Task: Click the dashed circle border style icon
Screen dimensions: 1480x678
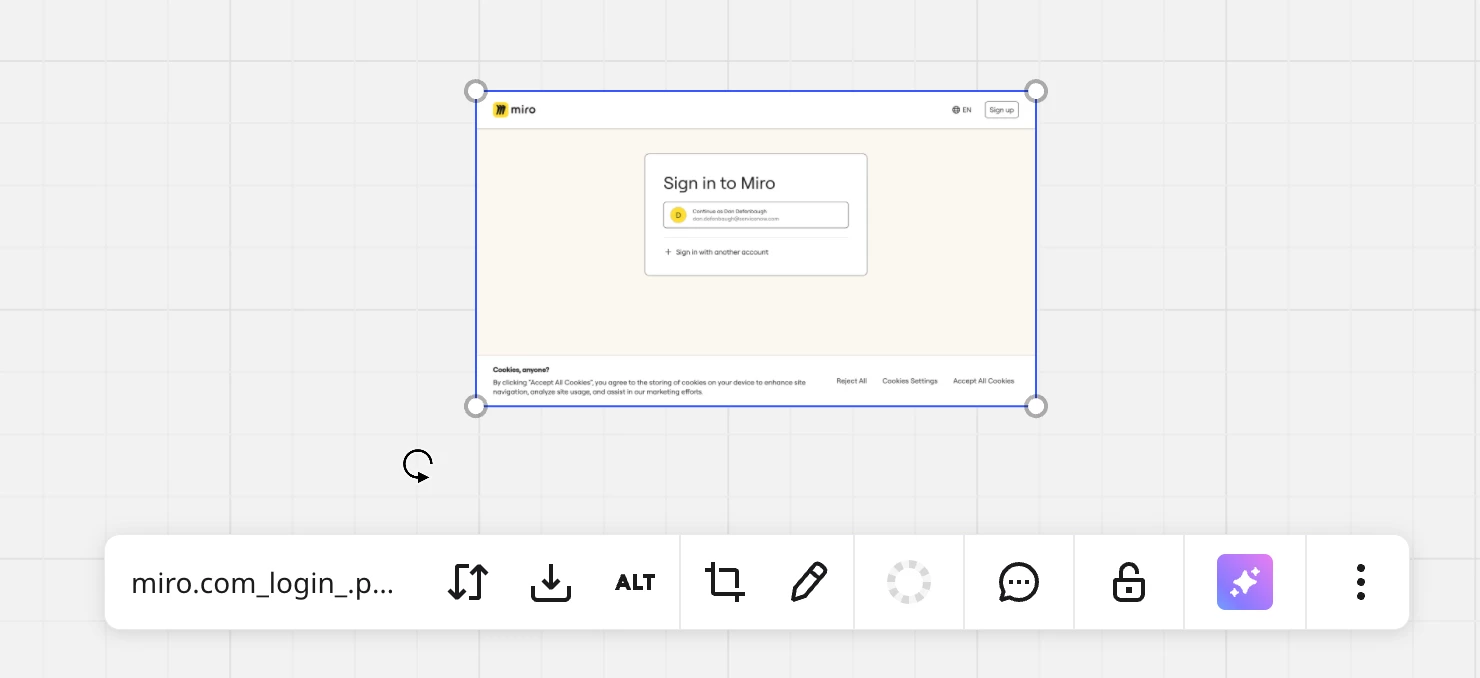Action: (909, 582)
